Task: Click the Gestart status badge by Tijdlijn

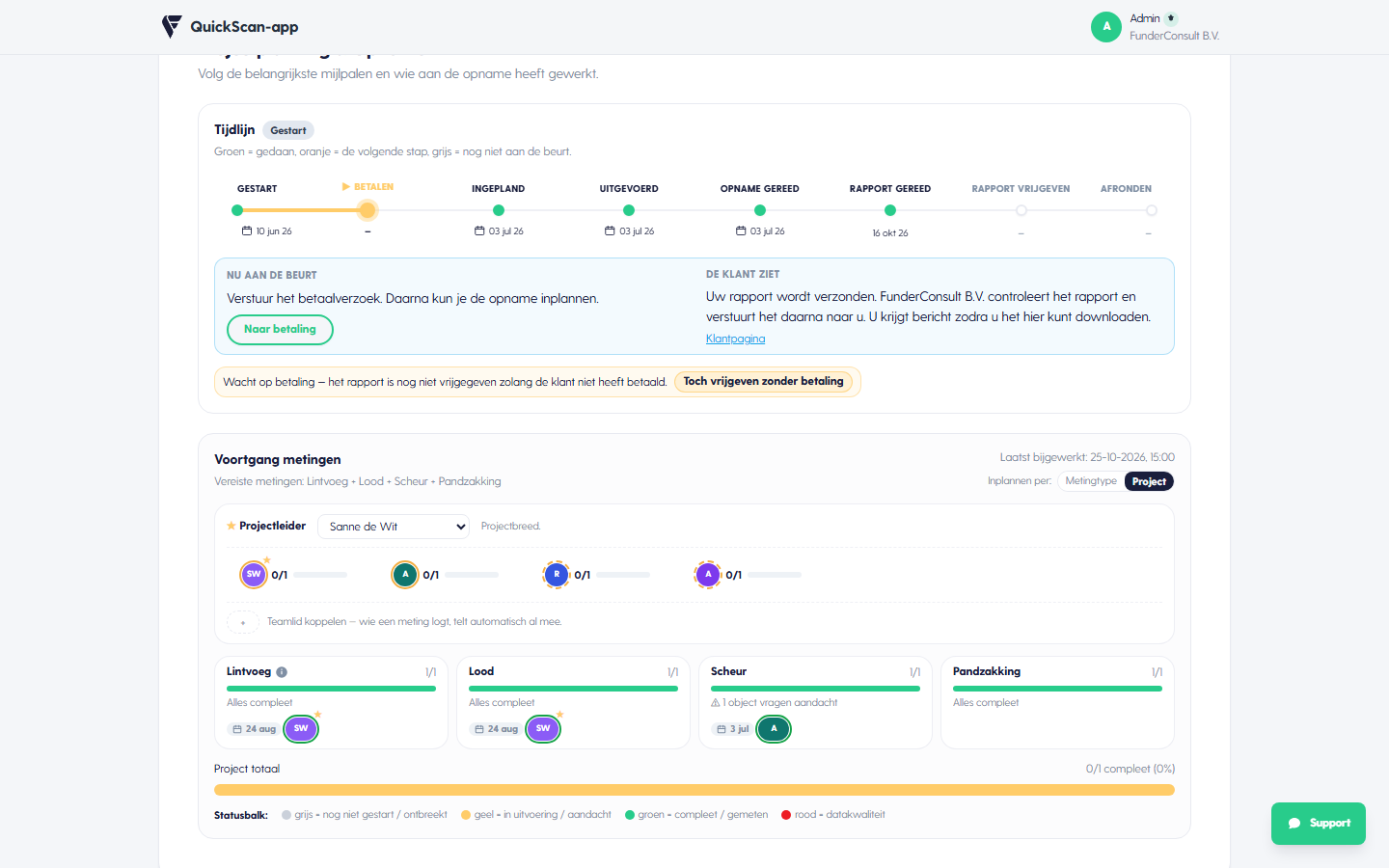Action: tap(288, 130)
